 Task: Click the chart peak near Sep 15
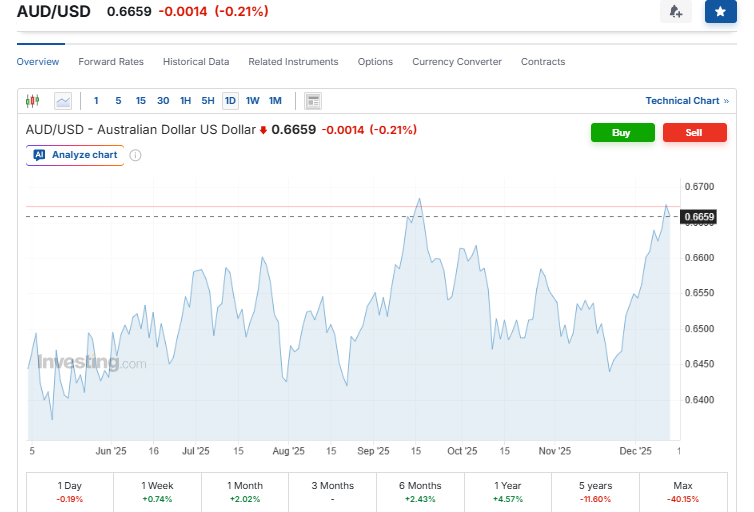coord(419,199)
